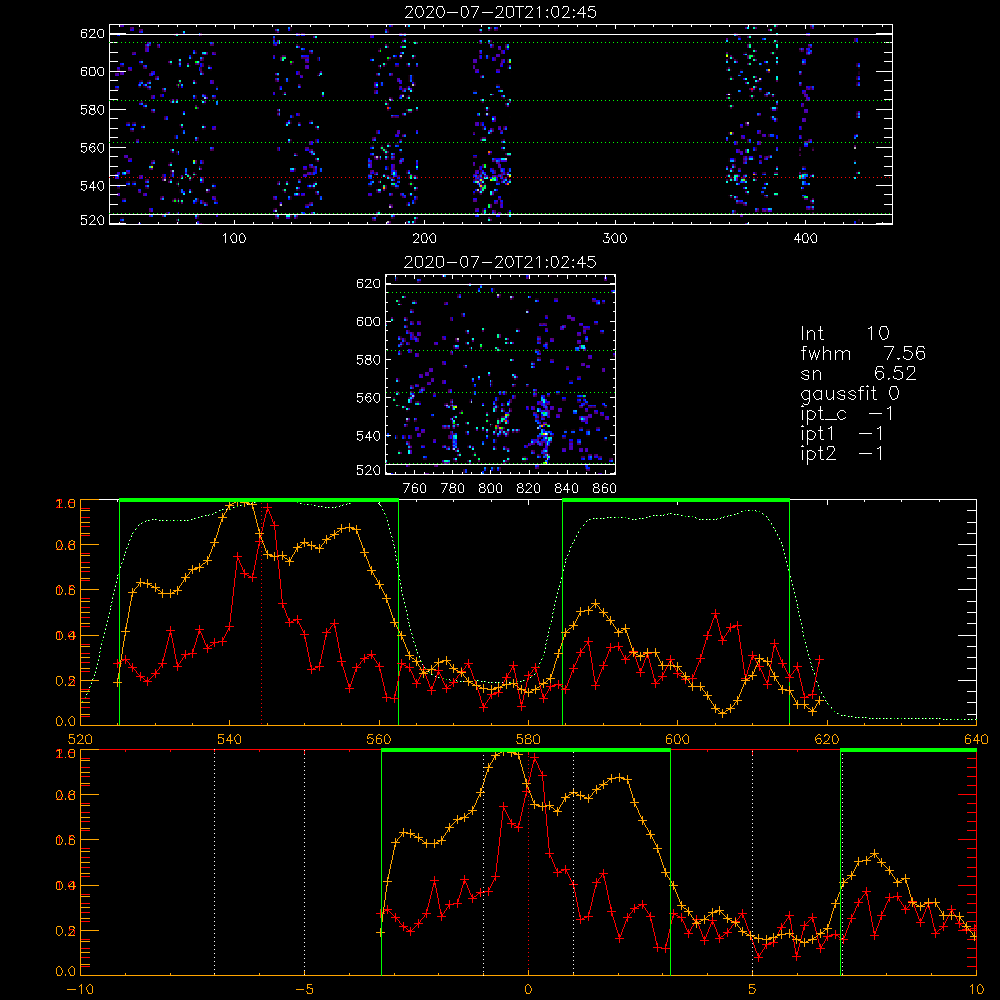
Task: Click the '-5' label on the bottom plot axis
Action: [304, 990]
